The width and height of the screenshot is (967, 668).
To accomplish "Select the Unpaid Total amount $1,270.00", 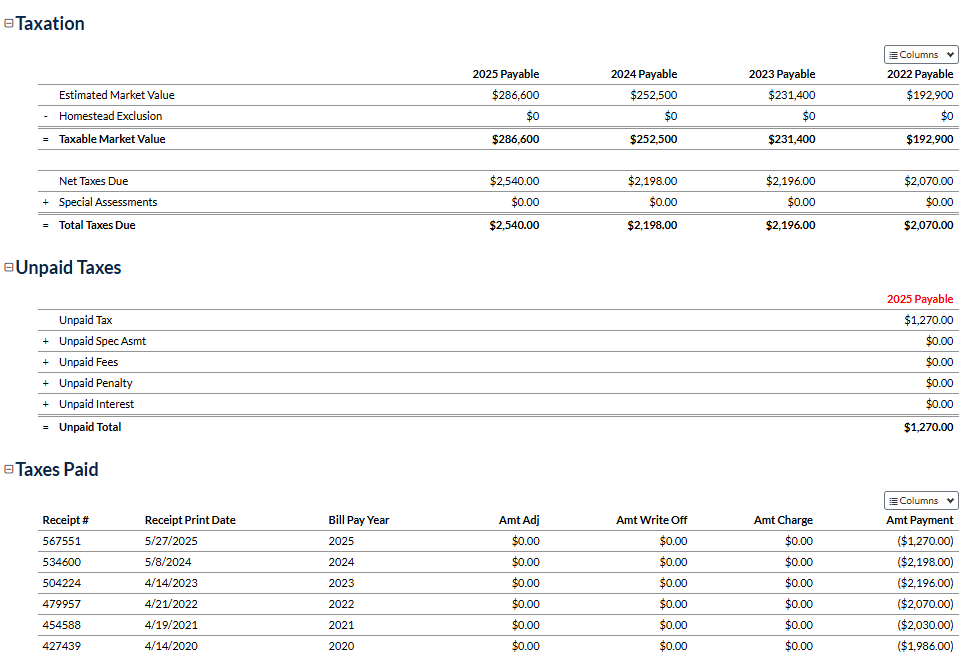I will (928, 427).
